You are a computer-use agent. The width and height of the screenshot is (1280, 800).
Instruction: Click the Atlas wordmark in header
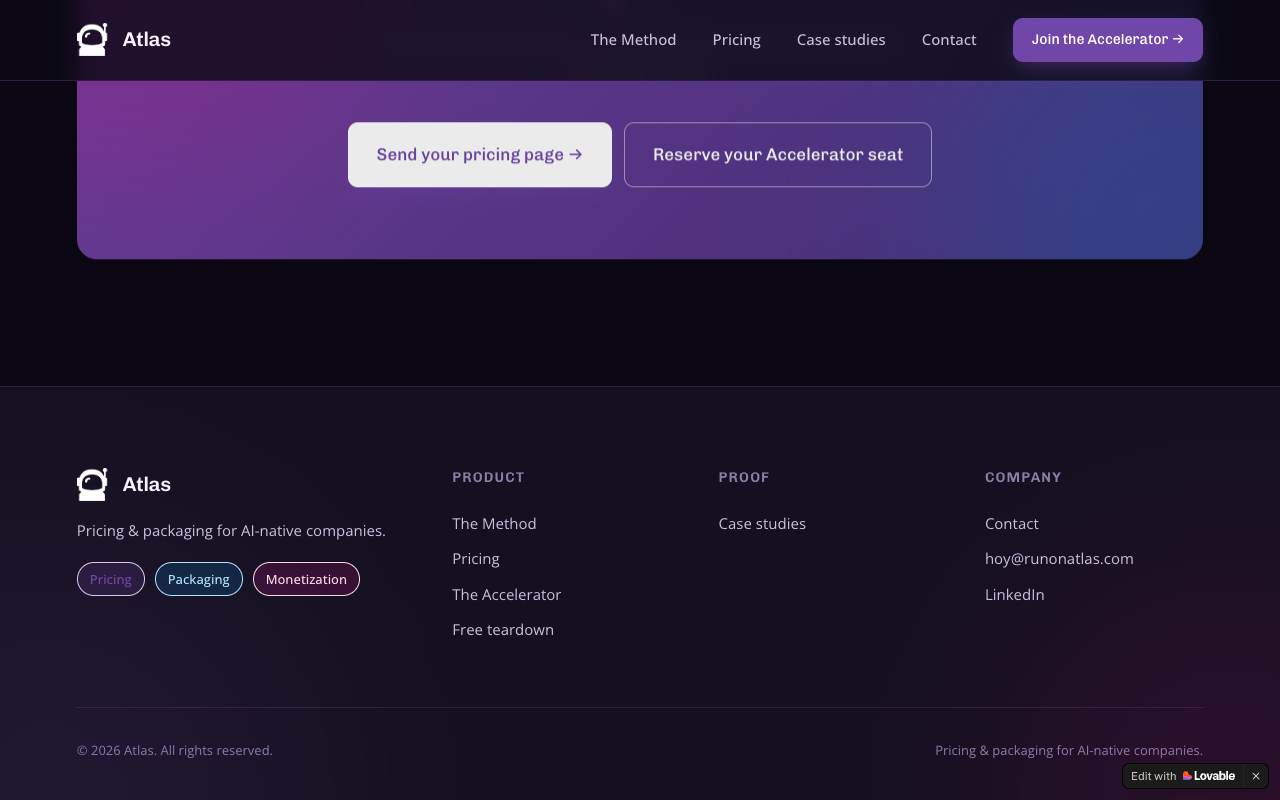point(147,40)
